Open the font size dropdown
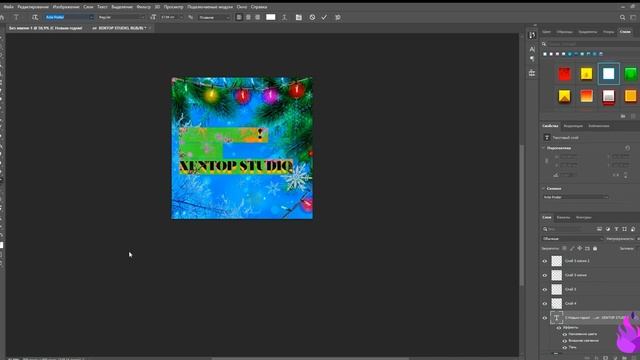Image resolution: width=640 pixels, height=360 pixels. tap(171, 17)
